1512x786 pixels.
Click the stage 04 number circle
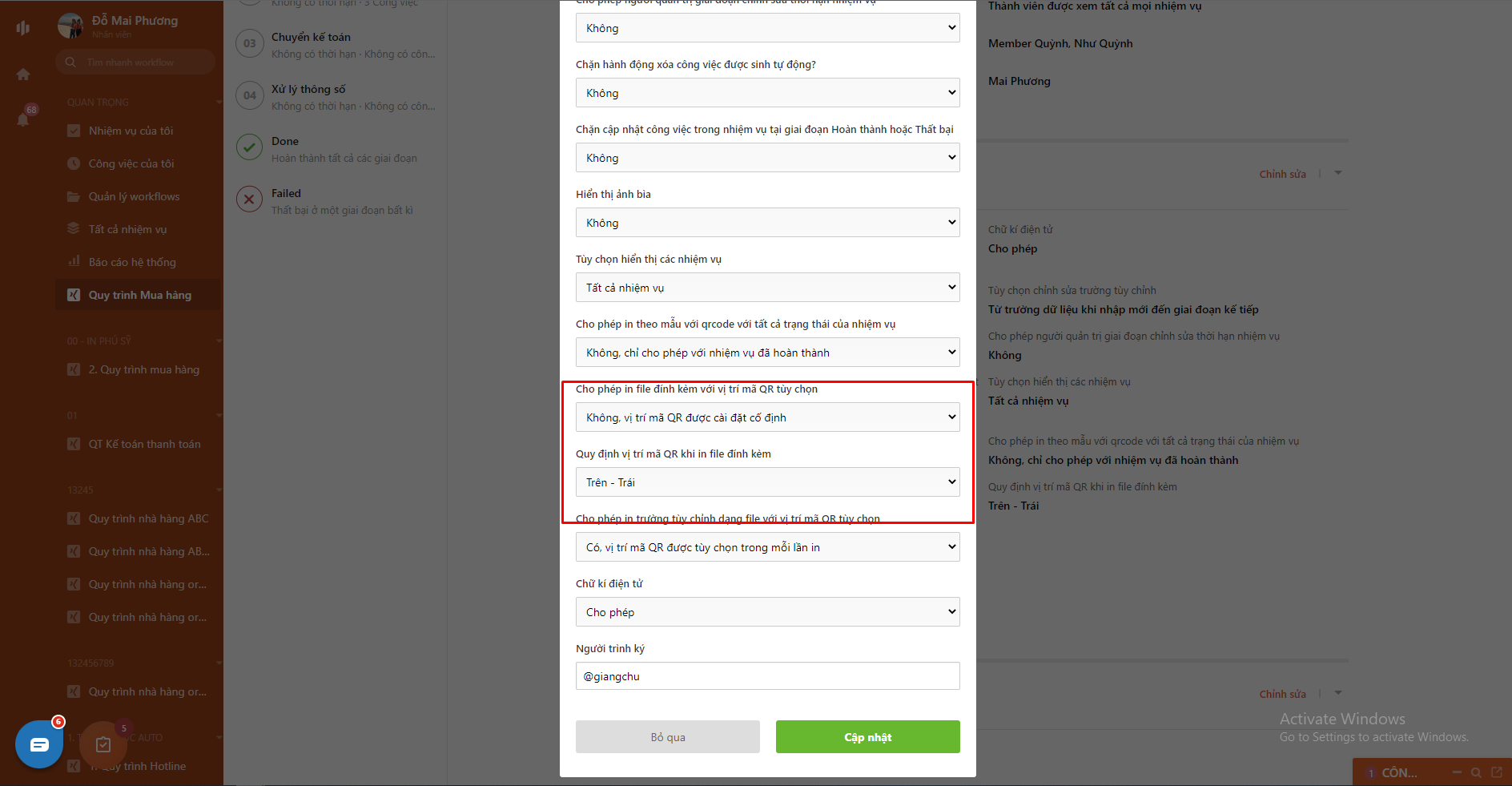250,95
